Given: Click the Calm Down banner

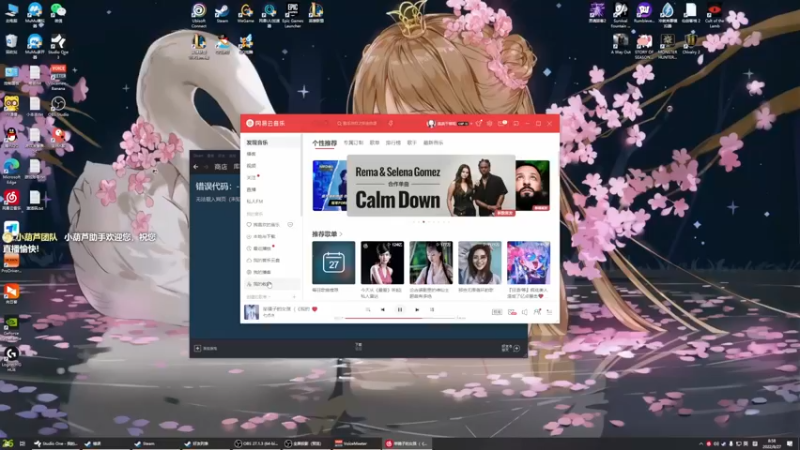Looking at the screenshot, I should (x=431, y=186).
